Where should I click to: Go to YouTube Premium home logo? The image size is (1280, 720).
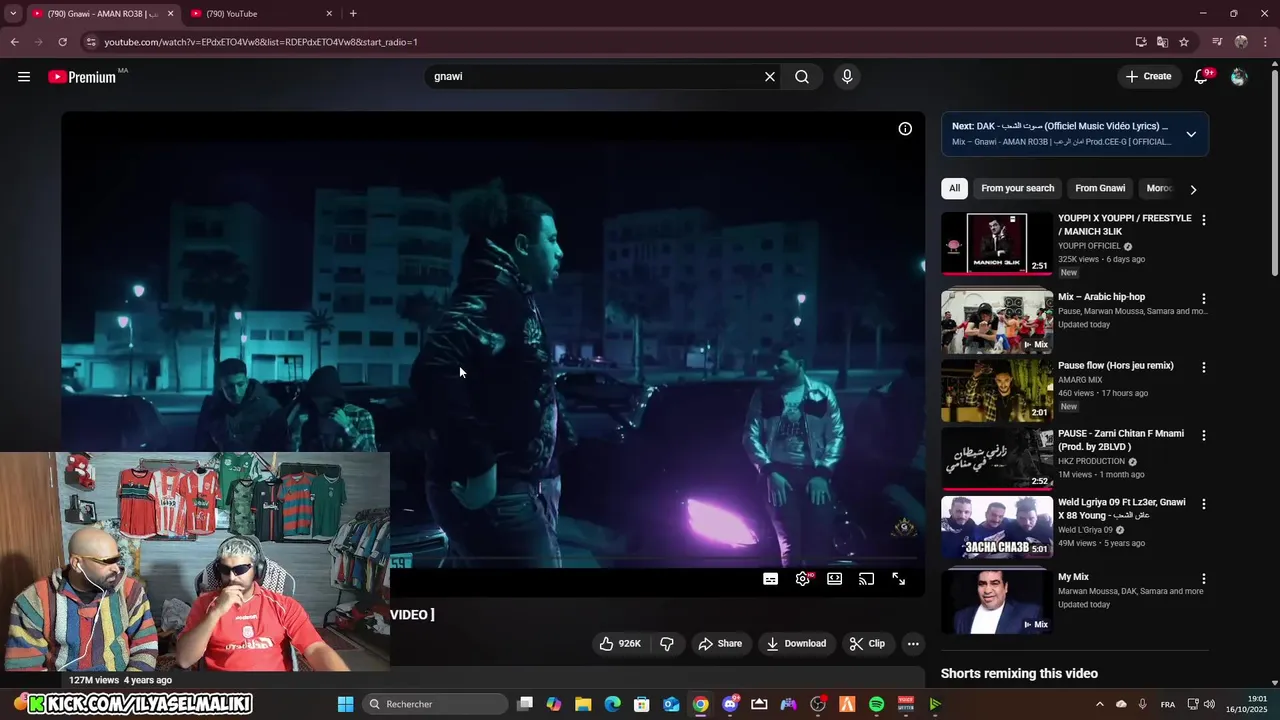(x=82, y=77)
